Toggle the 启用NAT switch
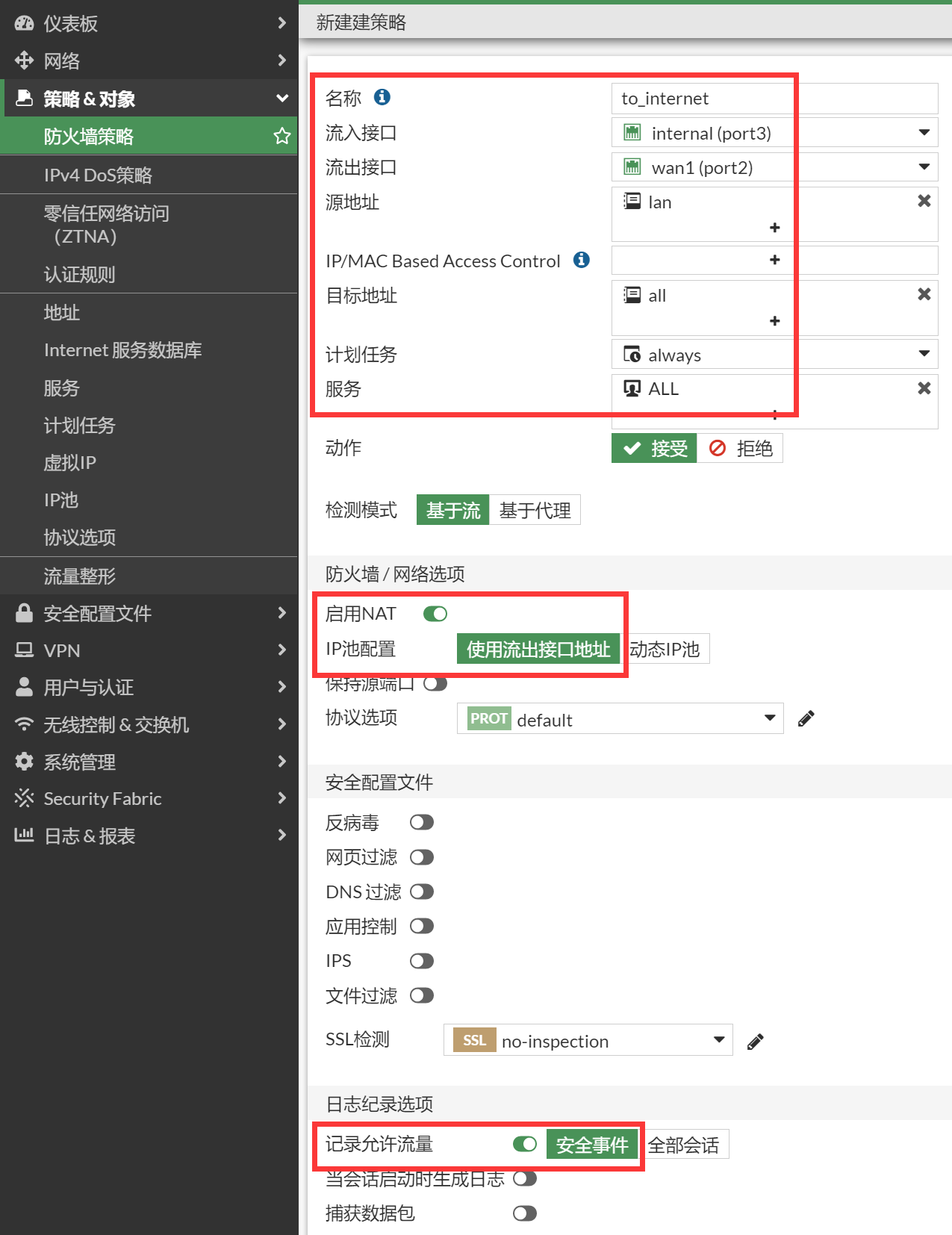952x1235 pixels. point(435,614)
